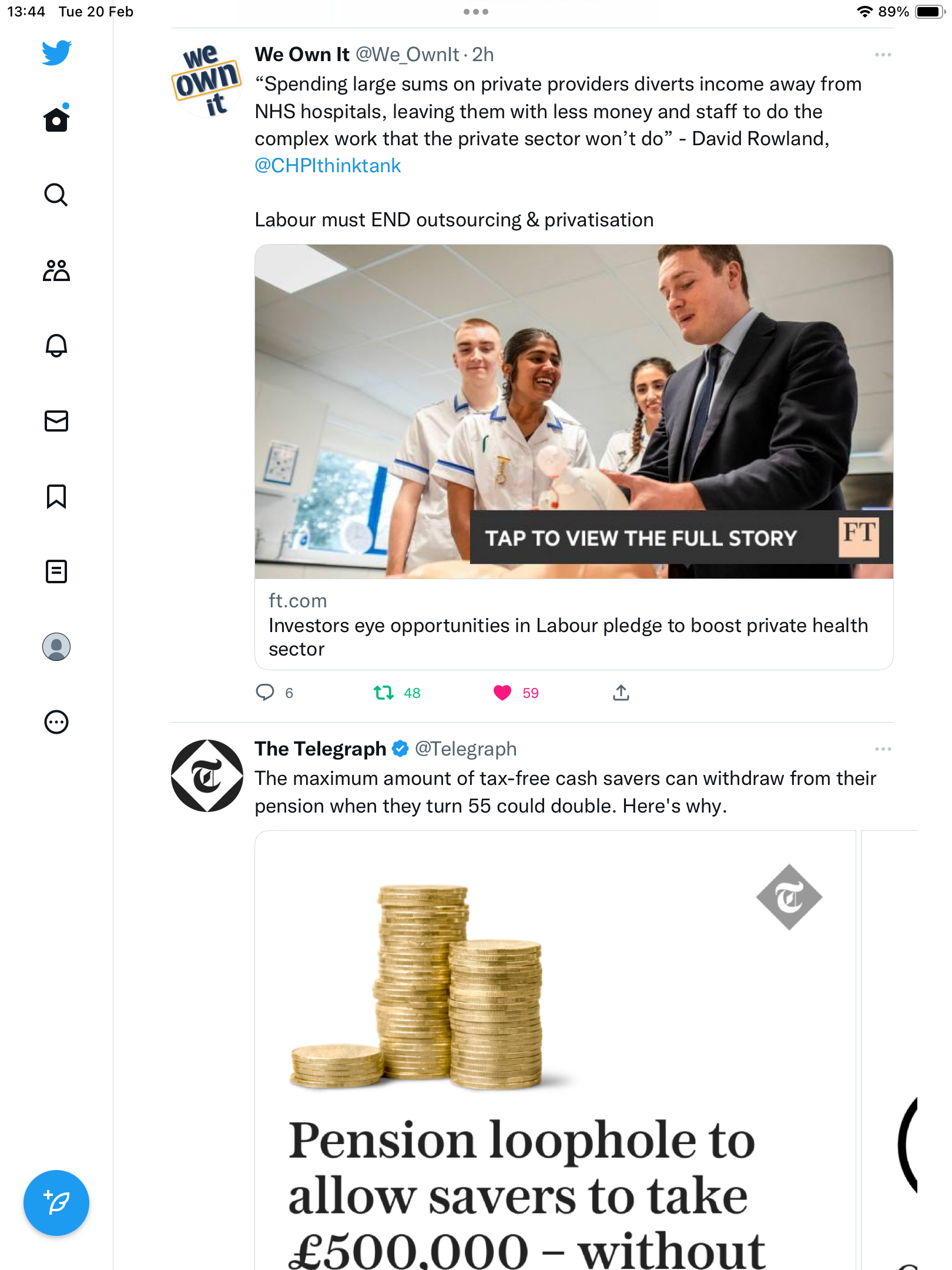Open Communities people icon in sidebar
952x1270 pixels.
pyautogui.click(x=56, y=270)
